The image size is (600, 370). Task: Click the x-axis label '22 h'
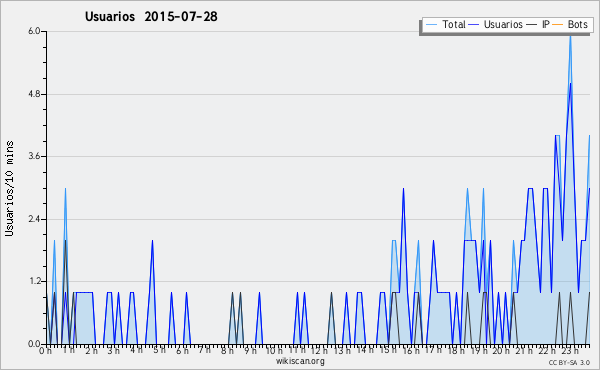547,351
